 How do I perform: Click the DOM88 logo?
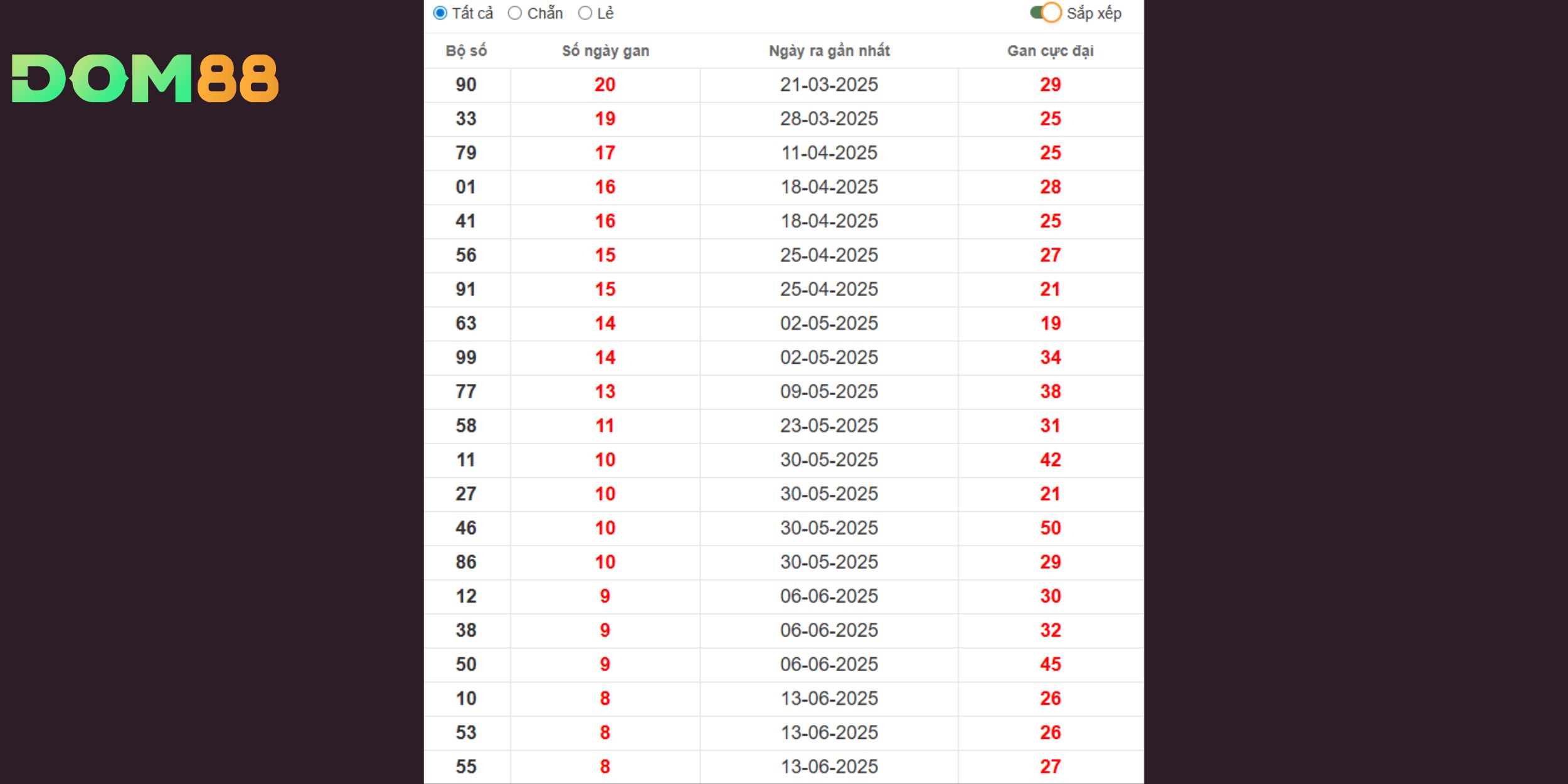point(145,78)
